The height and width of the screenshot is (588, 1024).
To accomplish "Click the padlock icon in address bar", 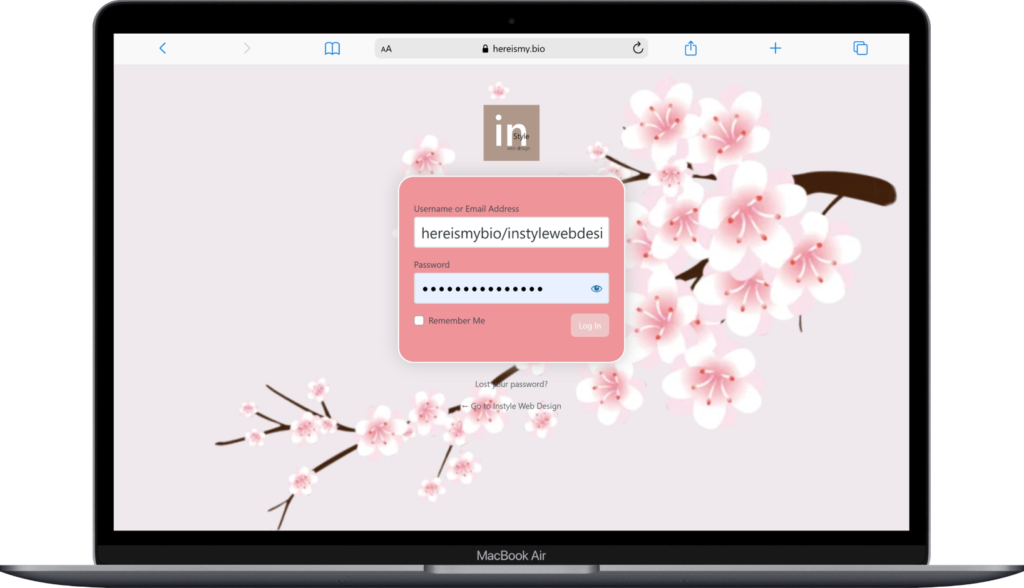I will click(486, 48).
